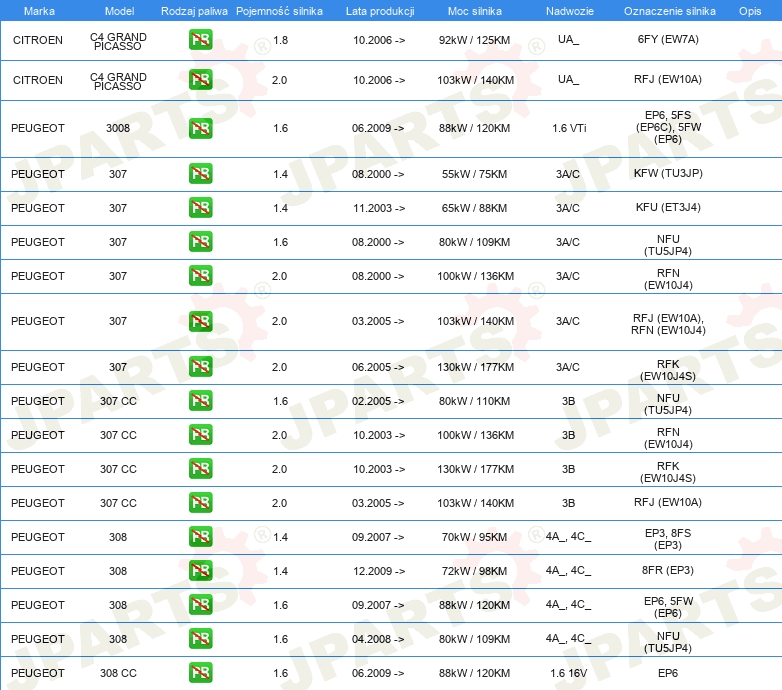The image size is (782, 690).
Task: Click the 06.2005 -> production date
Action: (x=378, y=367)
